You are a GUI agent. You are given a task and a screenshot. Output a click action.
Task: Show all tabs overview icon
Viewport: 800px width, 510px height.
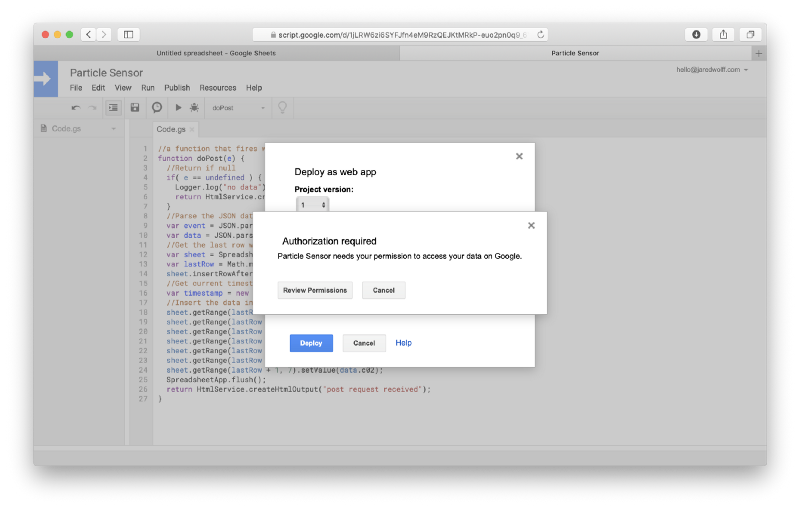coord(751,34)
